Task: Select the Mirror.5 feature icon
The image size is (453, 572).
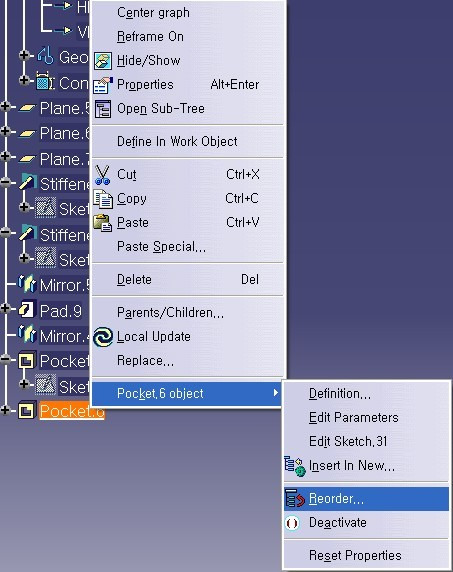Action: click(27, 284)
